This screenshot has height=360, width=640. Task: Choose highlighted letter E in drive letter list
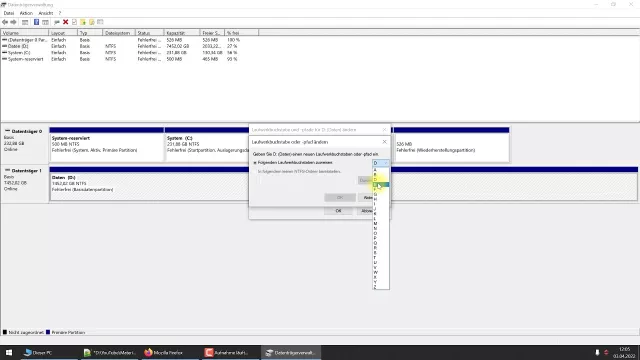point(380,184)
